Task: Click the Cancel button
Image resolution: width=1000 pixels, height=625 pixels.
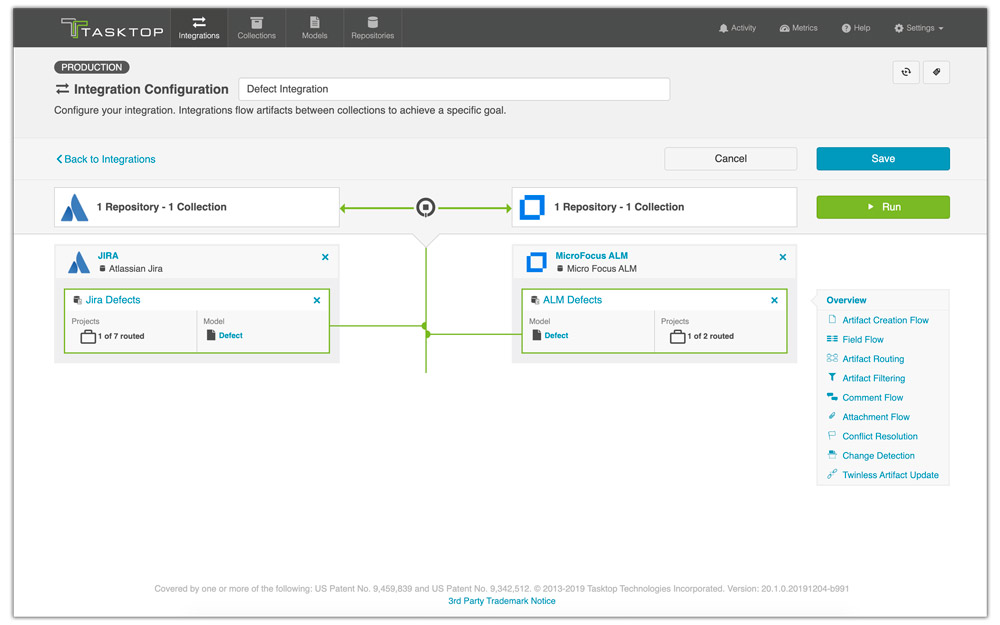Action: coord(730,159)
